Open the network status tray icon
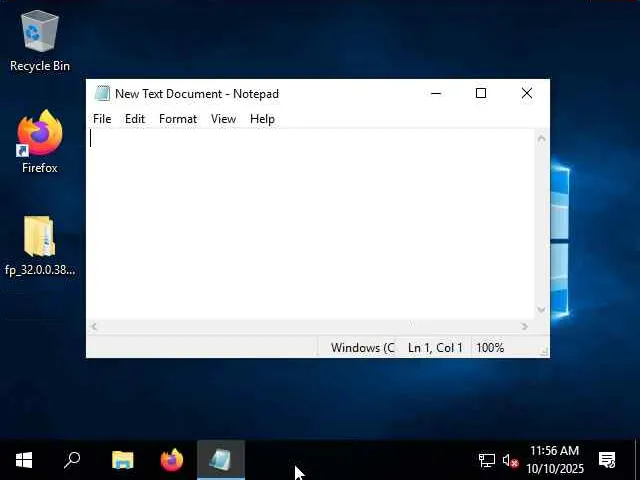The height and width of the screenshot is (480, 640). 487,460
